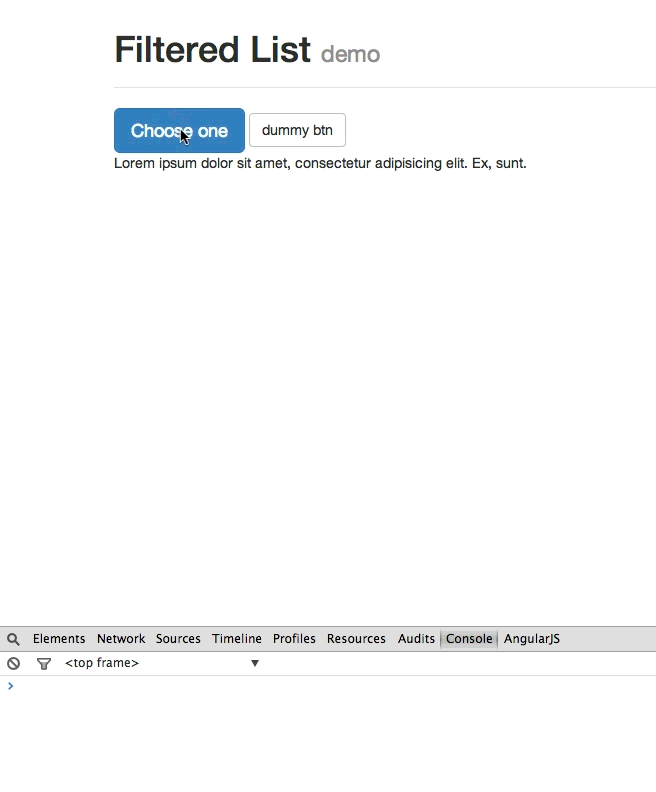Viewport: 656px width, 792px height.
Task: Open the Sources tab
Action: tap(178, 638)
